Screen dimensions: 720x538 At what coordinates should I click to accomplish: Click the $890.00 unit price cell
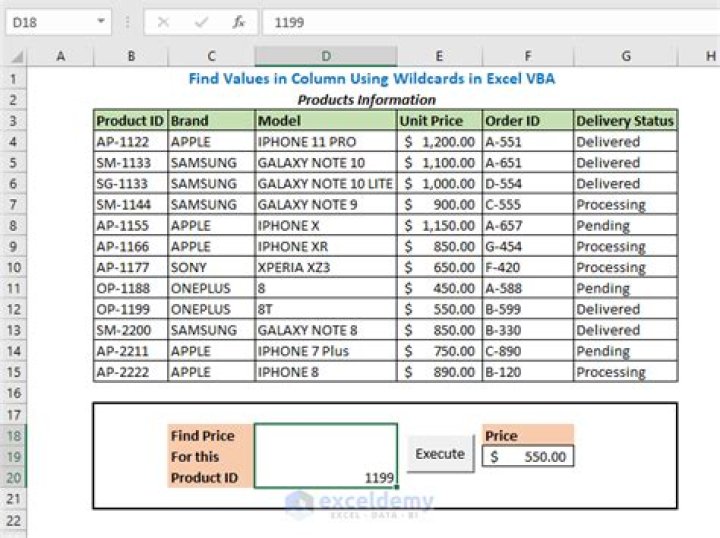tap(439, 372)
